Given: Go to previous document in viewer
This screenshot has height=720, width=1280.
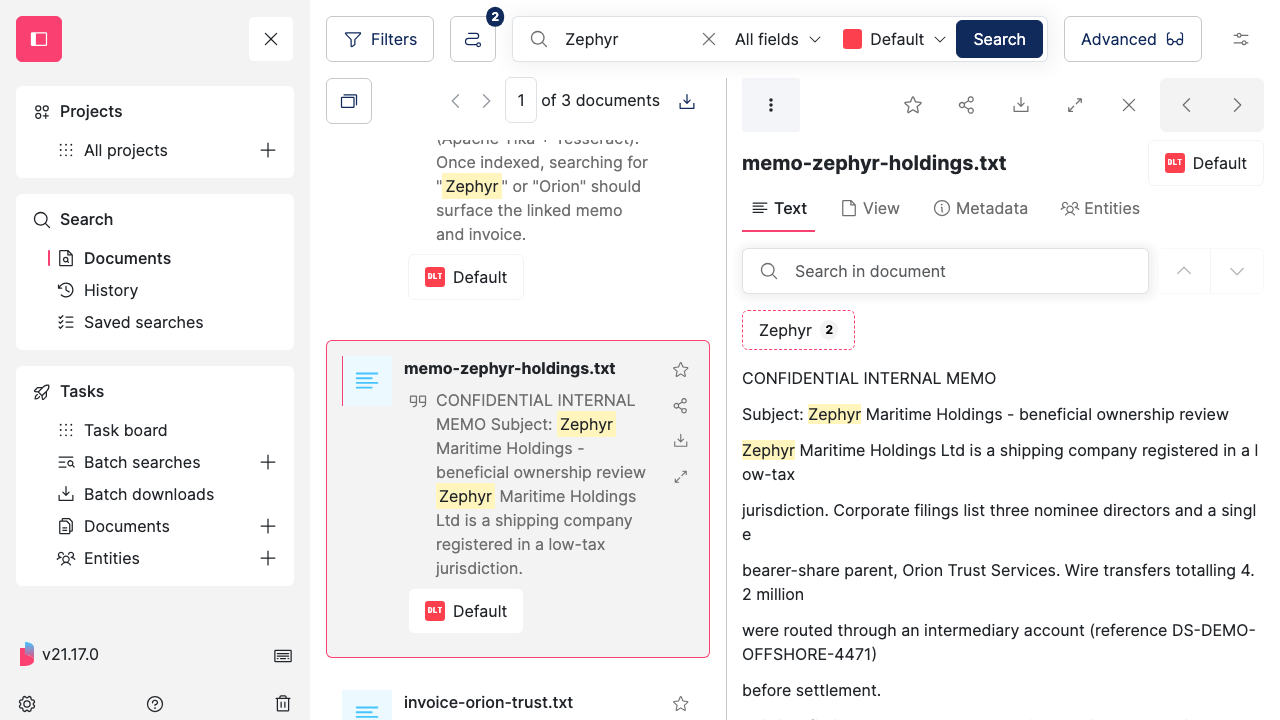Looking at the screenshot, I should click(x=1187, y=105).
